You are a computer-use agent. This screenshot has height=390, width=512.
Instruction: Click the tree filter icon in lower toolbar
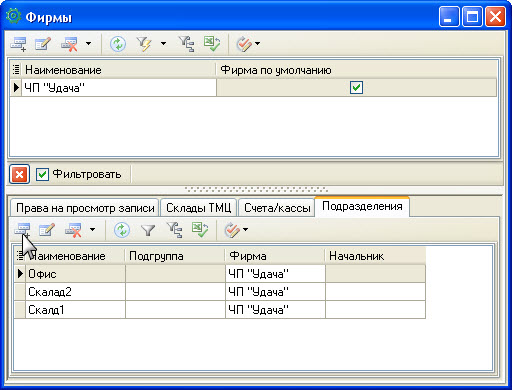click(x=175, y=230)
